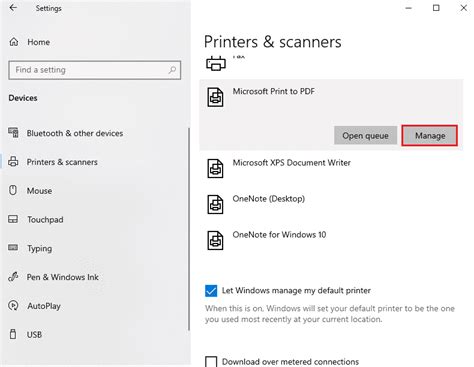
Task: Click the Open queue button
Action: tap(365, 135)
